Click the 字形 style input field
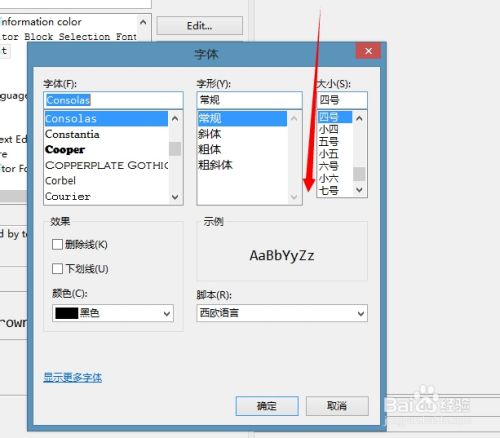 249,100
